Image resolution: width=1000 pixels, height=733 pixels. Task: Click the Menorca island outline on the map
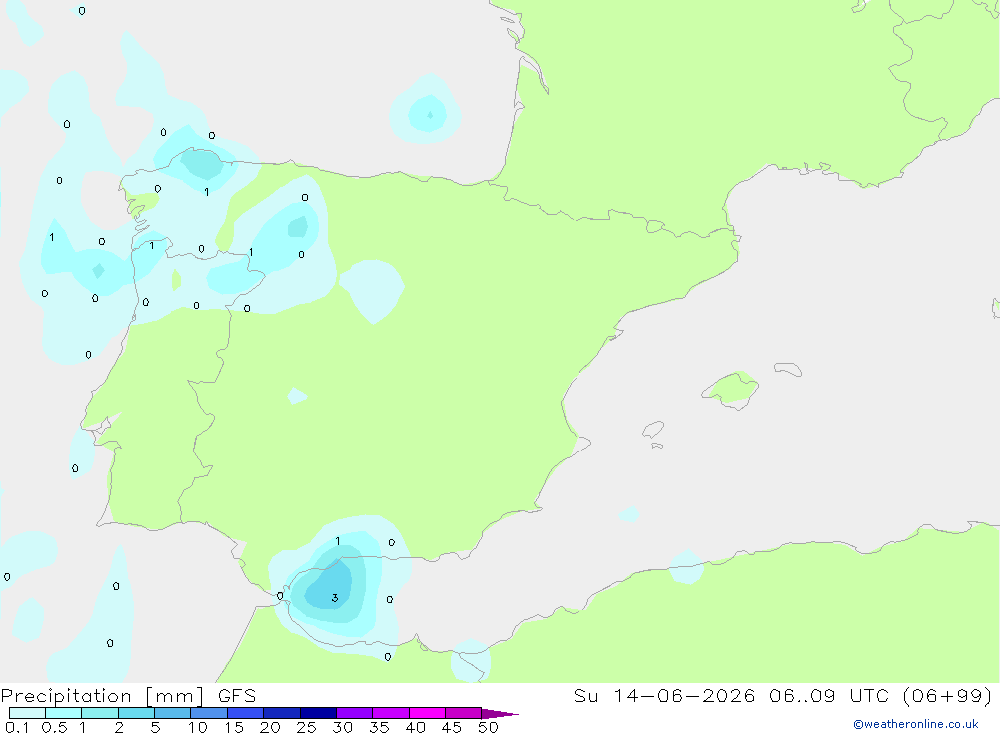pos(788,369)
